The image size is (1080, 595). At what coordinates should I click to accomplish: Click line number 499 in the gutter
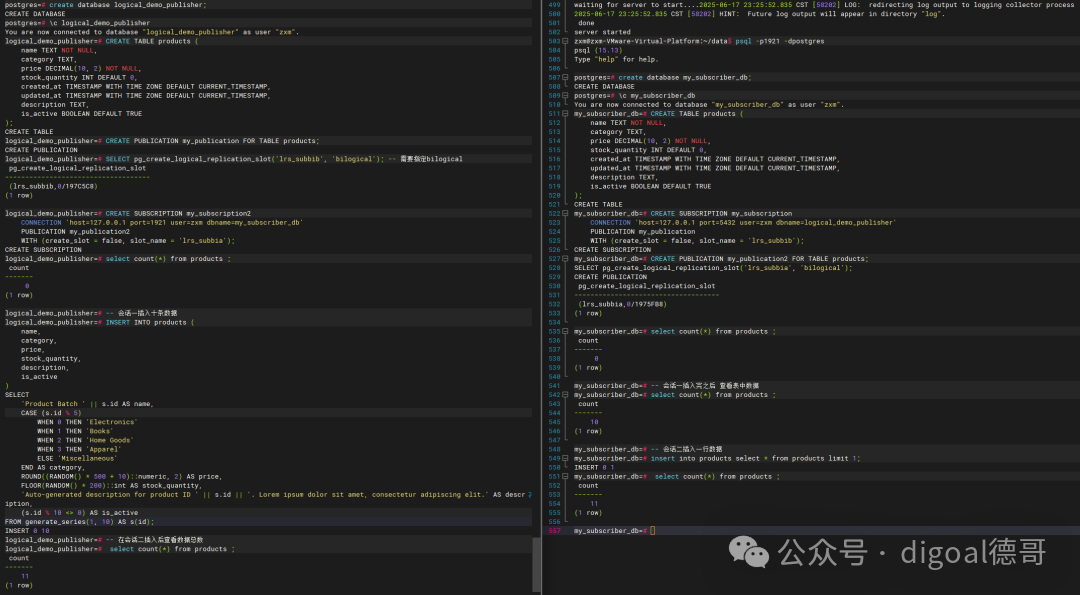click(x=554, y=5)
